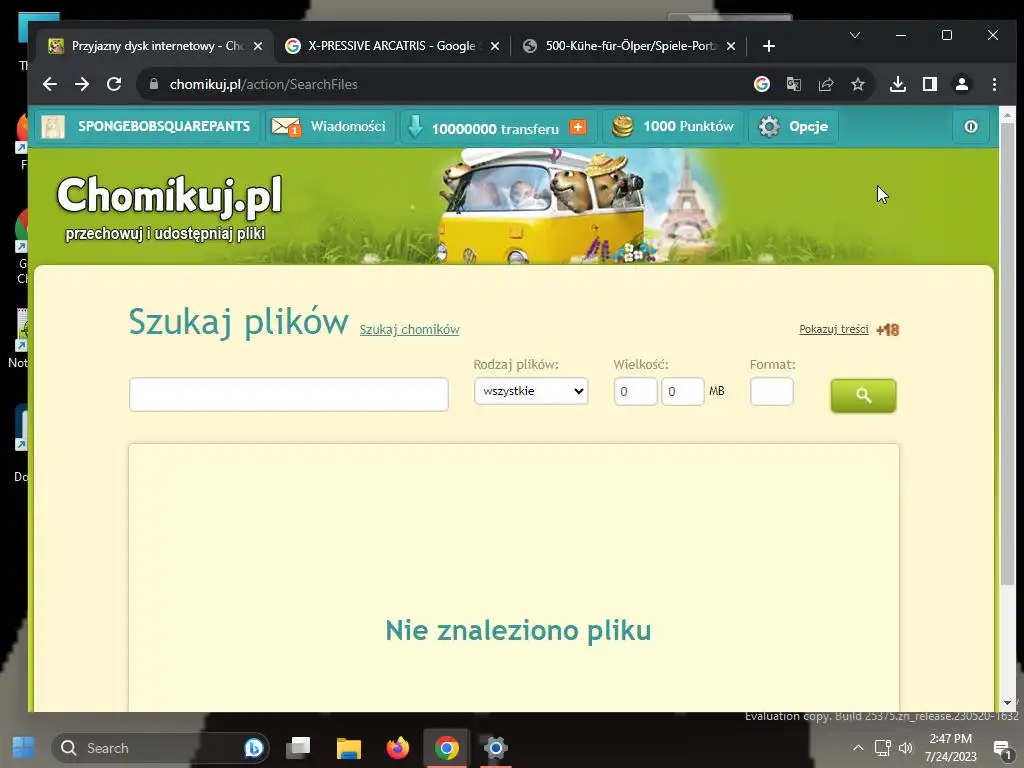The width and height of the screenshot is (1024, 768).
Task: Click the scrollbar down arrow
Action: point(1007,703)
